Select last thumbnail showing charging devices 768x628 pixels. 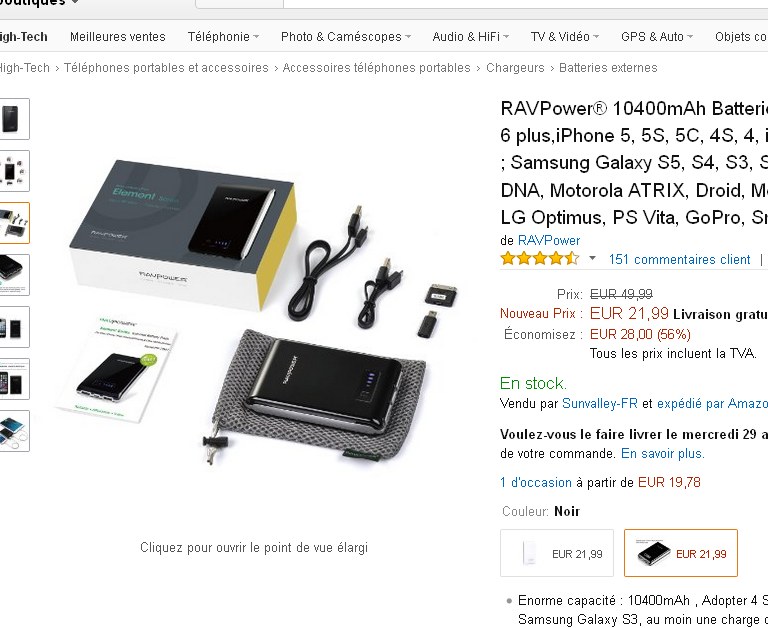coord(14,431)
